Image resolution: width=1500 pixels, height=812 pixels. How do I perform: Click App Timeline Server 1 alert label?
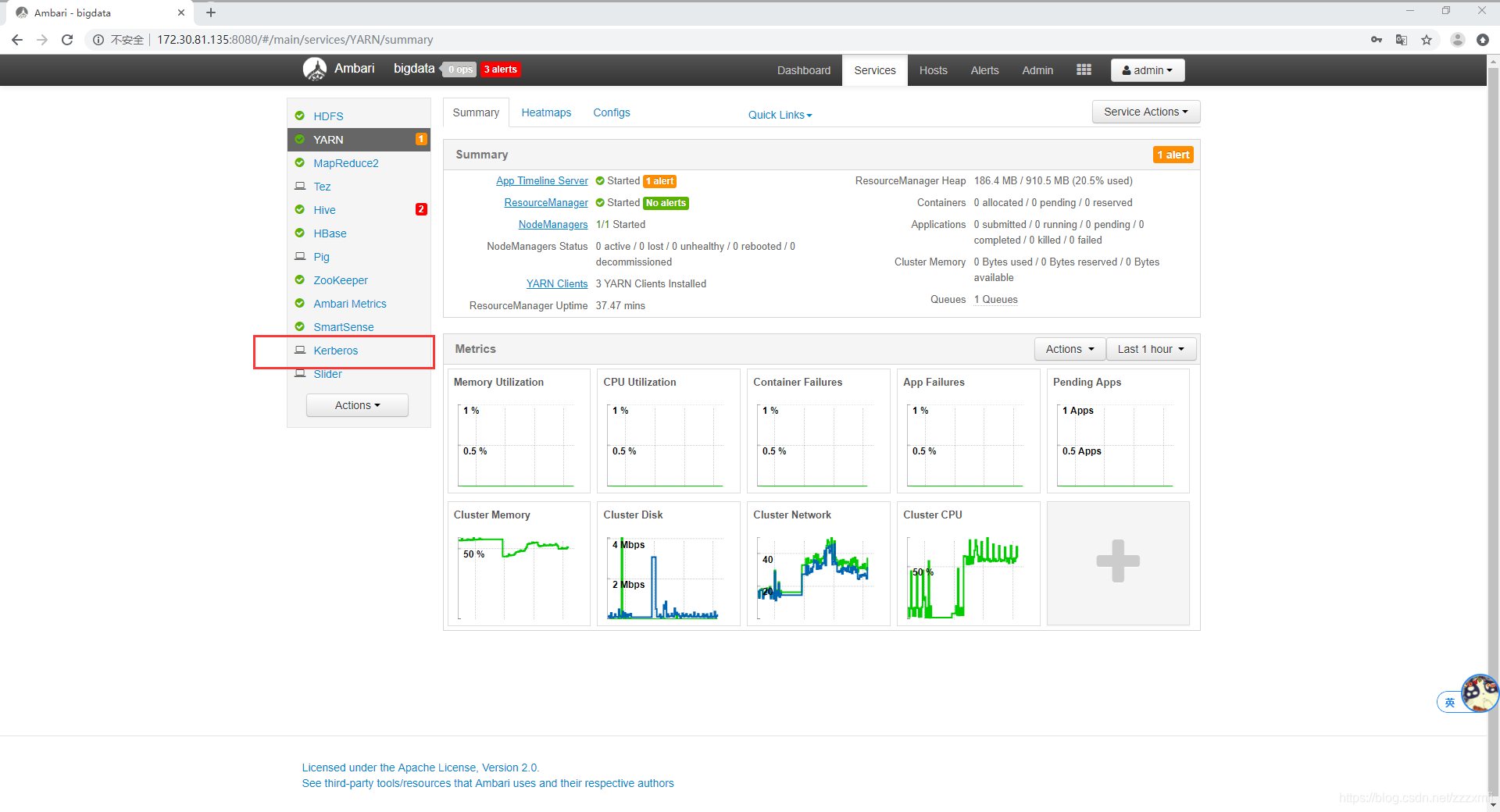660,181
